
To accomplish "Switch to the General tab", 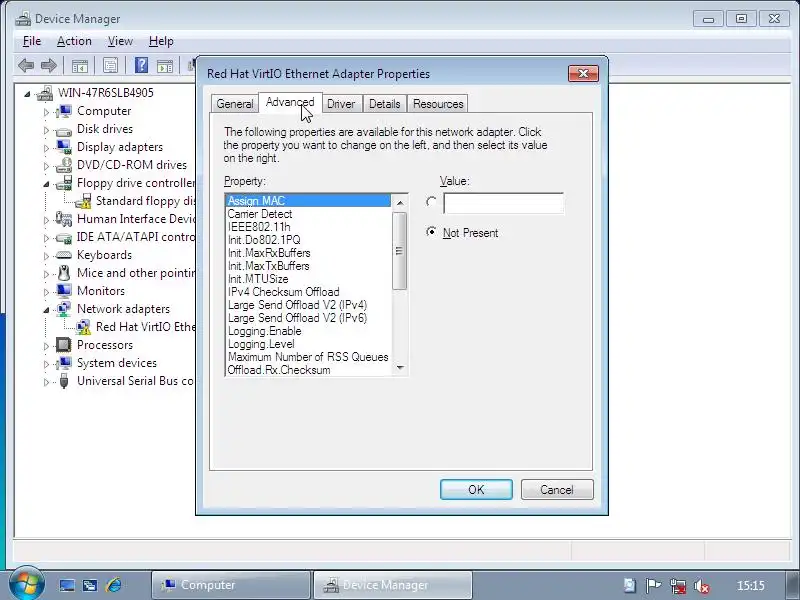I will (235, 104).
